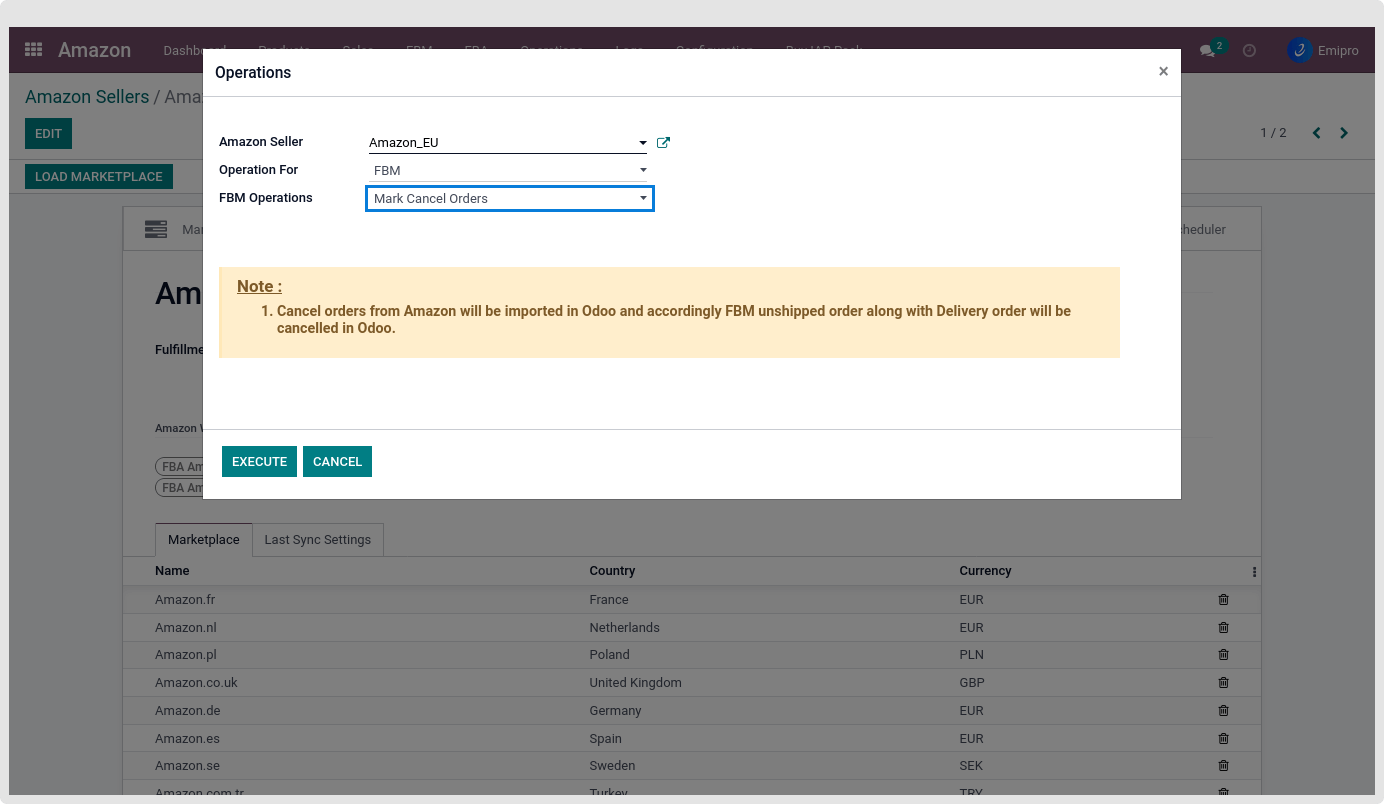The height and width of the screenshot is (804, 1384).
Task: Click the Cancel button
Action: 337,462
